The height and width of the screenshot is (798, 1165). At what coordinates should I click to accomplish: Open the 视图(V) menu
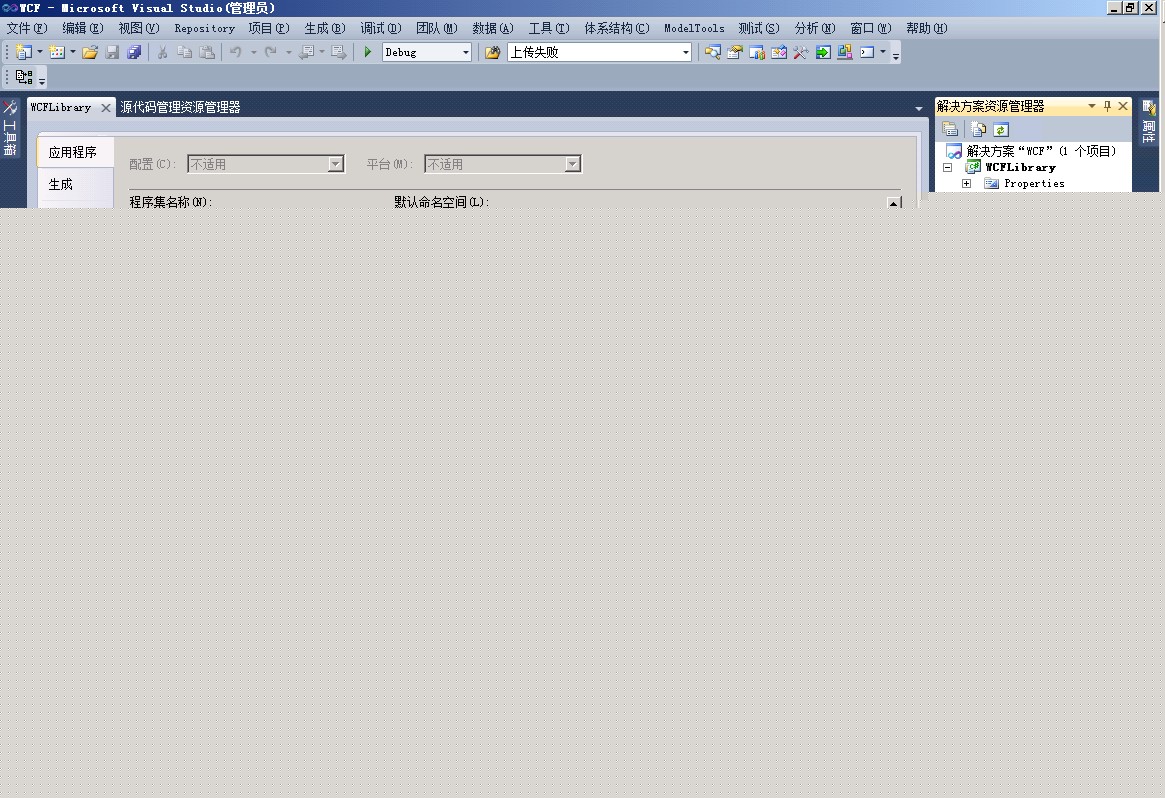click(139, 28)
